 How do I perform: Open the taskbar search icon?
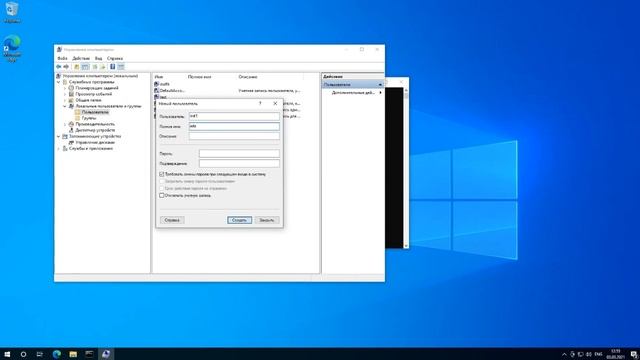click(23, 354)
